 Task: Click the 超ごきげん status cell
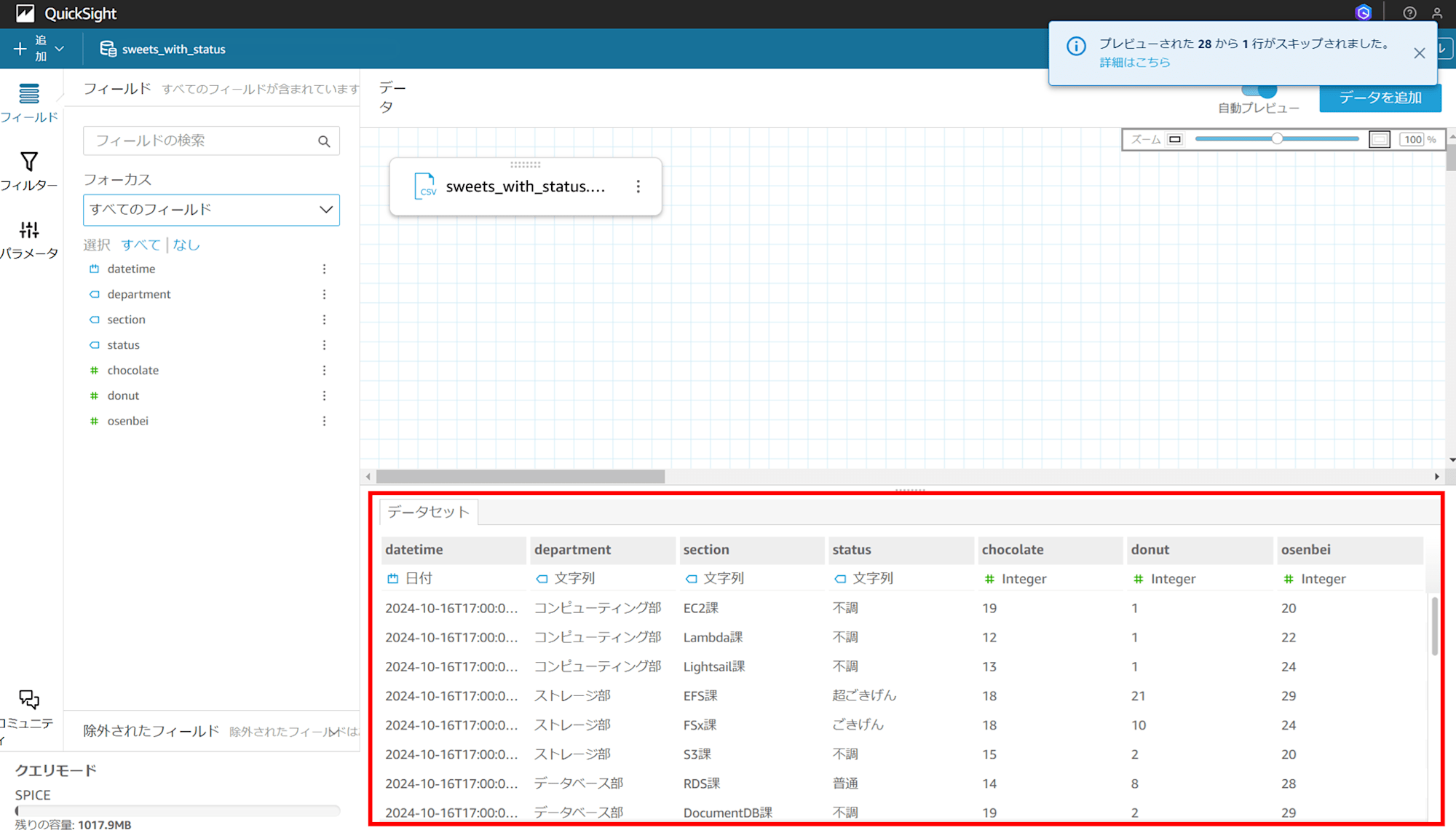[x=864, y=695]
